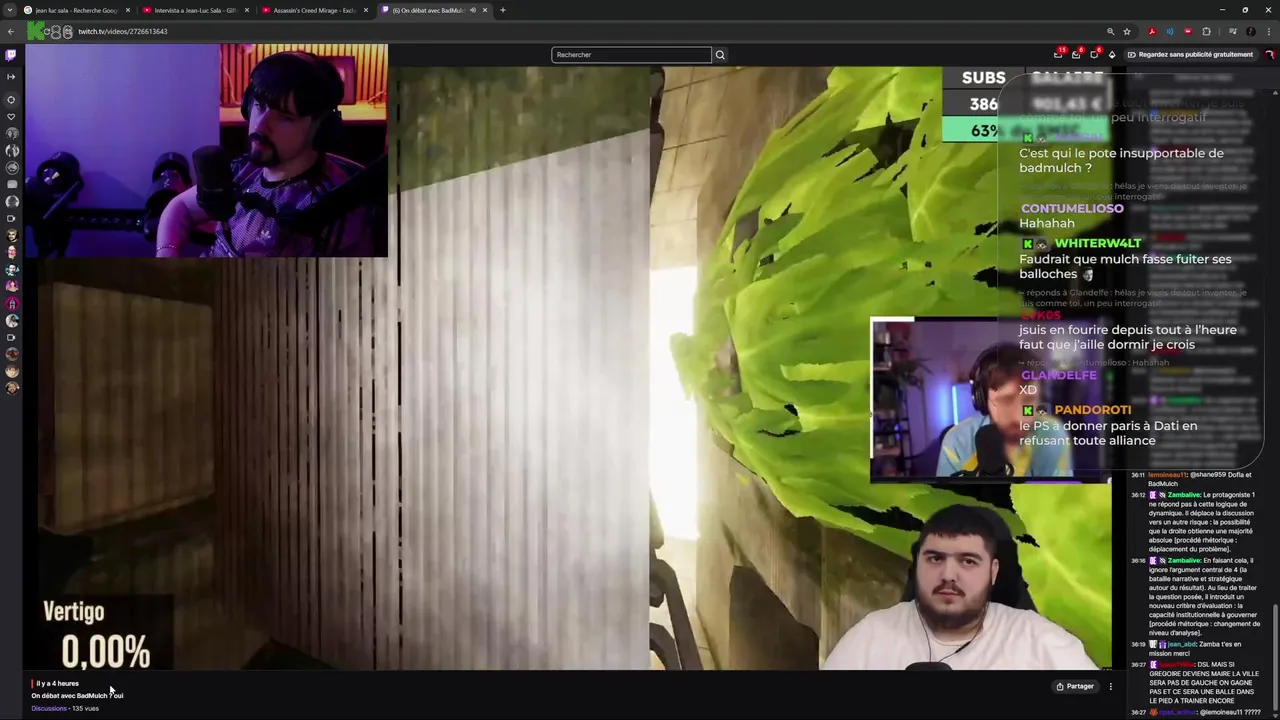Open the messages icon with first 6 badge

(x=1076, y=54)
